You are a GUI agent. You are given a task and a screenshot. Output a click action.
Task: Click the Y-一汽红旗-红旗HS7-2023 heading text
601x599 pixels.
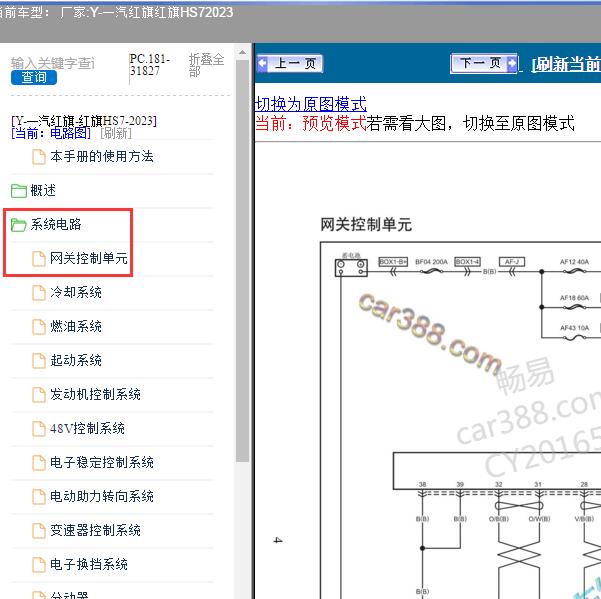pos(84,121)
